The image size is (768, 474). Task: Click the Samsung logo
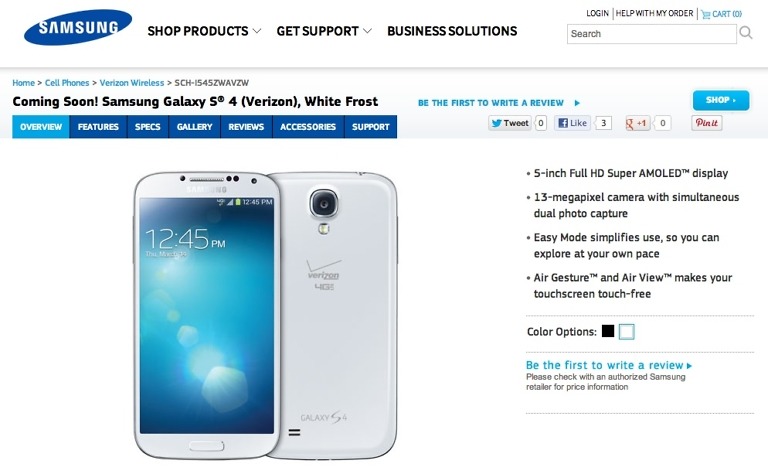click(78, 27)
